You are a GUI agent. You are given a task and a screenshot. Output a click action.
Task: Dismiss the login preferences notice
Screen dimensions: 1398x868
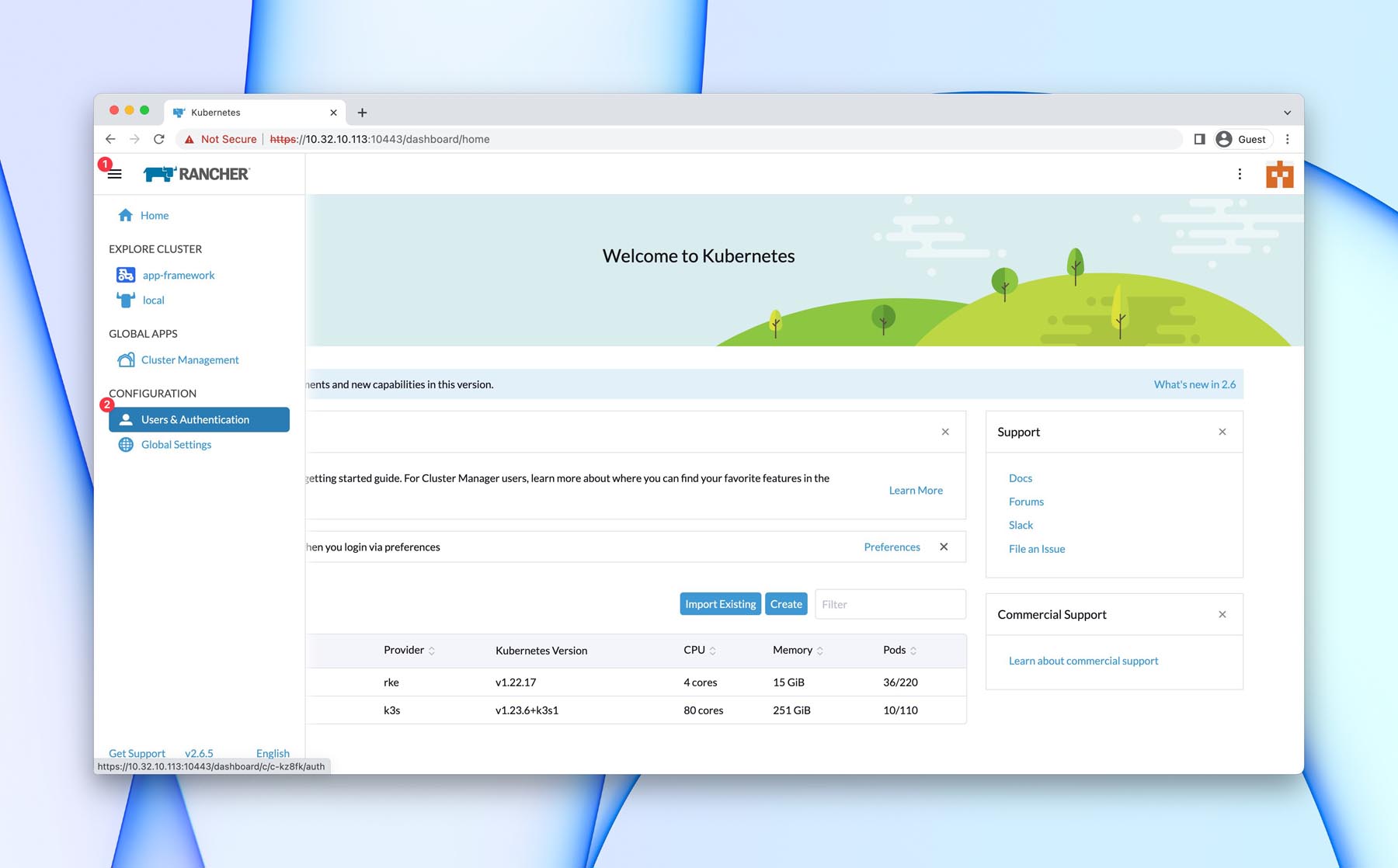pyautogui.click(x=944, y=547)
